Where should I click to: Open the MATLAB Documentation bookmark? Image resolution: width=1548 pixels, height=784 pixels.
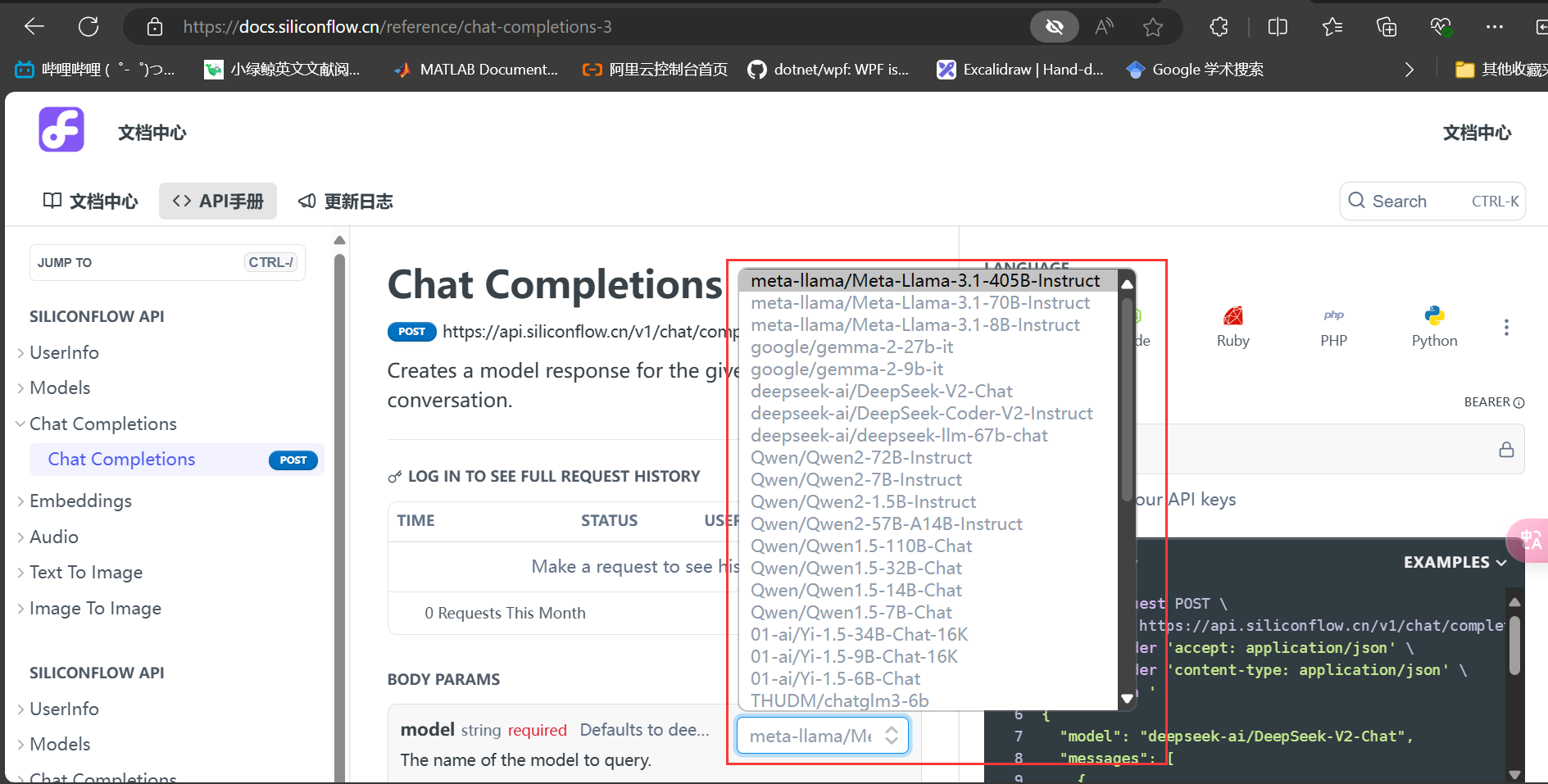(475, 70)
